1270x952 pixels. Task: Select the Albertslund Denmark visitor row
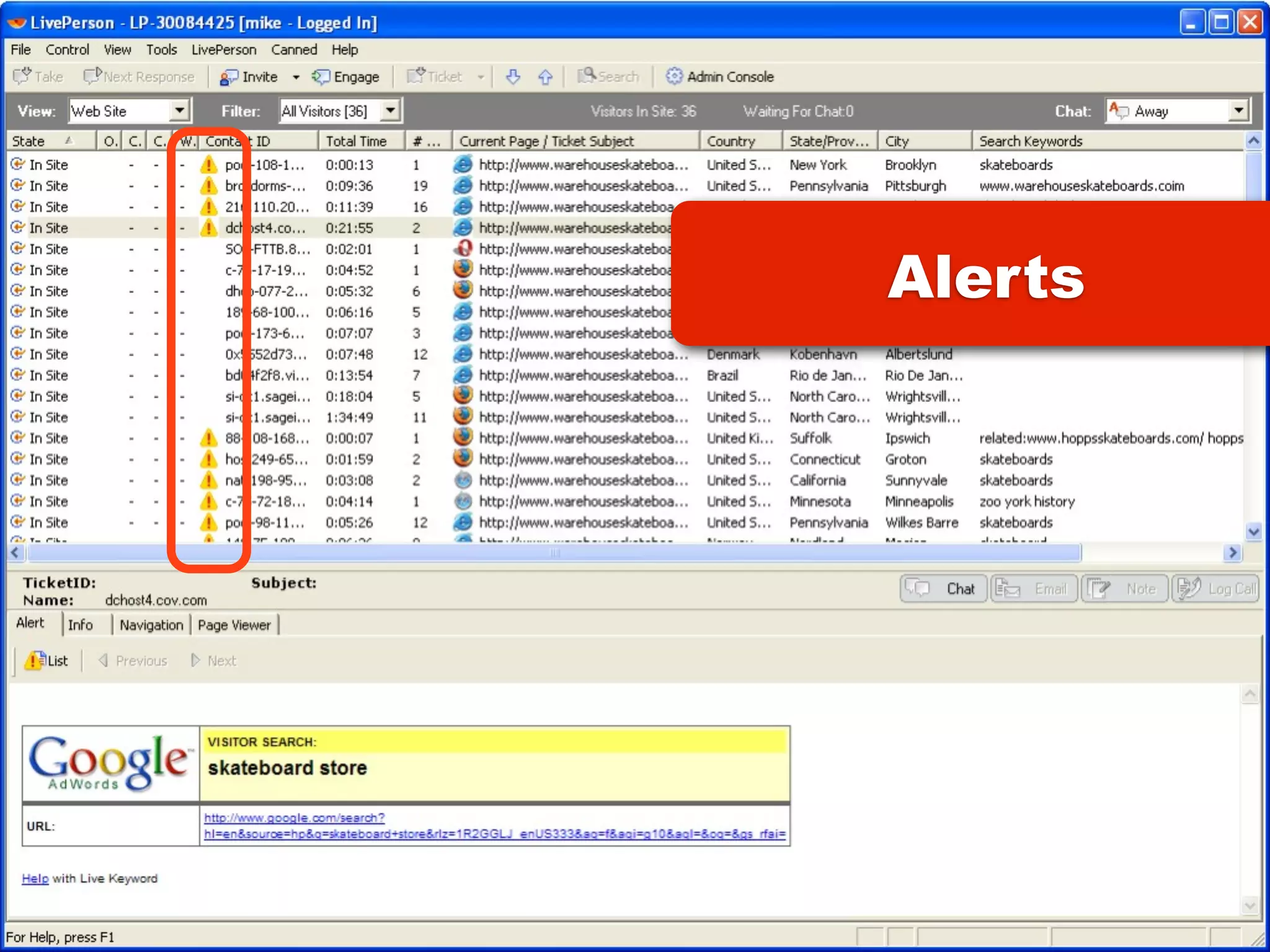(625, 355)
